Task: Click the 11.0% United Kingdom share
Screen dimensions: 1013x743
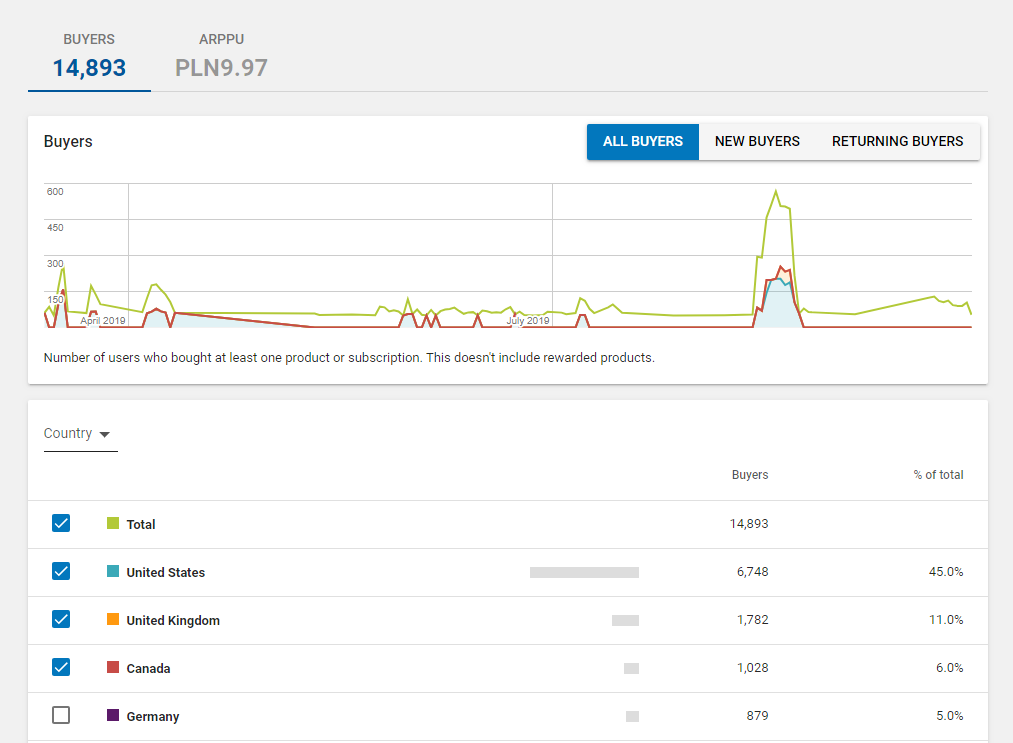Action: (946, 620)
